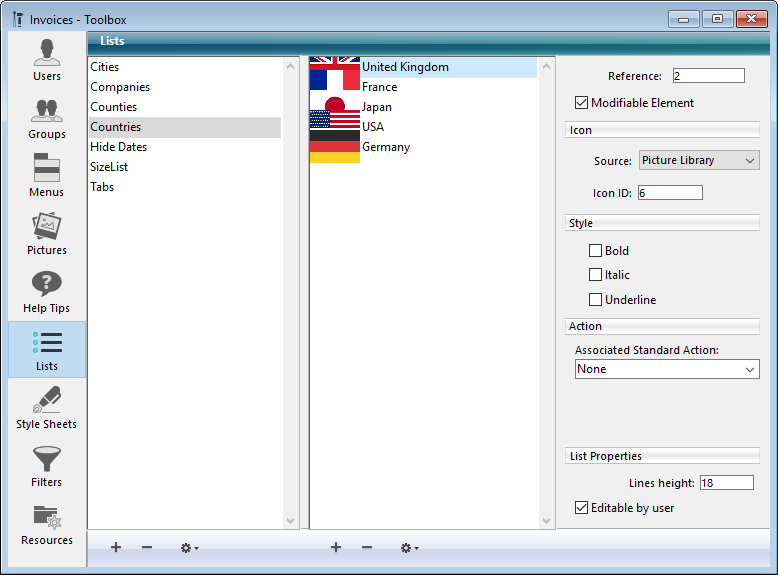Expand the Associated Standard Action dropdown

pyautogui.click(x=667, y=369)
